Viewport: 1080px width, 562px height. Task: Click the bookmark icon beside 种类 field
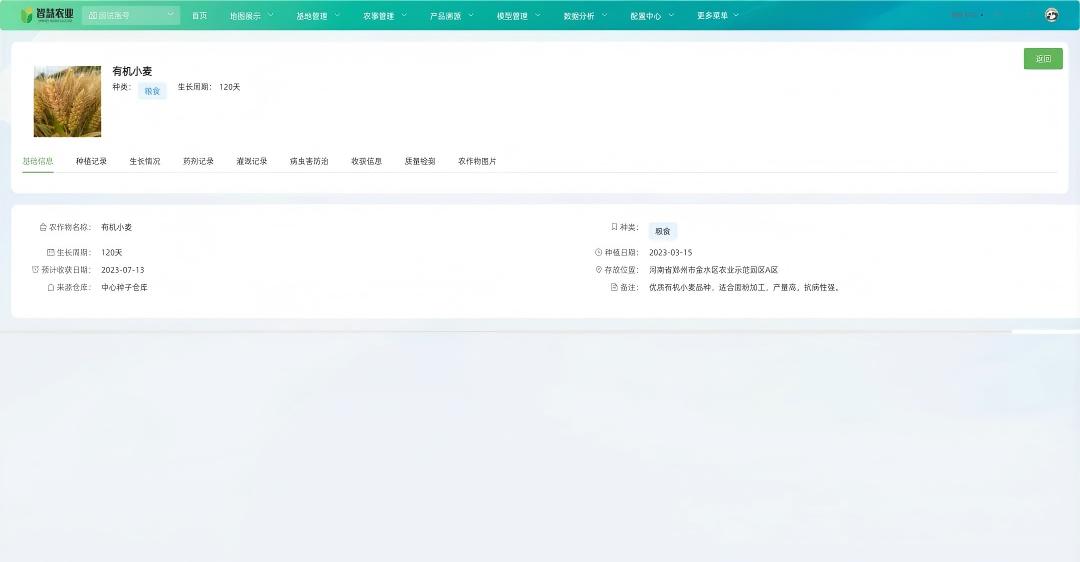tap(614, 227)
